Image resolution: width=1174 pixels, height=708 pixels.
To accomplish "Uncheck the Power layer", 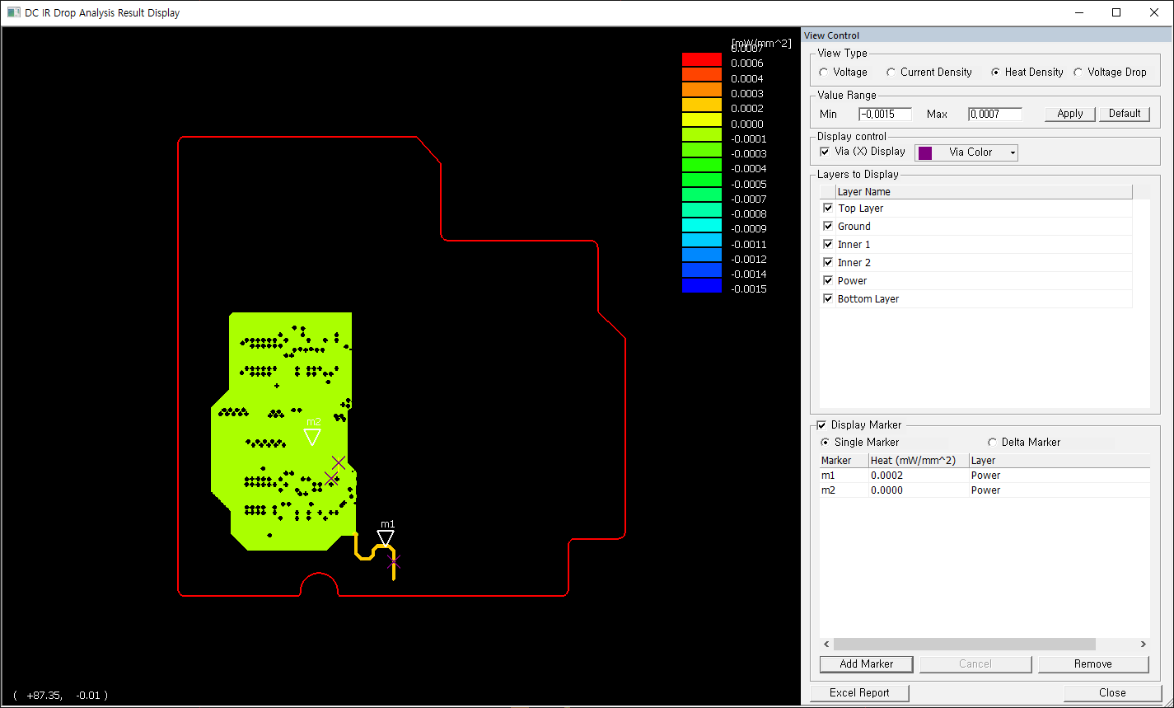I will click(x=827, y=280).
